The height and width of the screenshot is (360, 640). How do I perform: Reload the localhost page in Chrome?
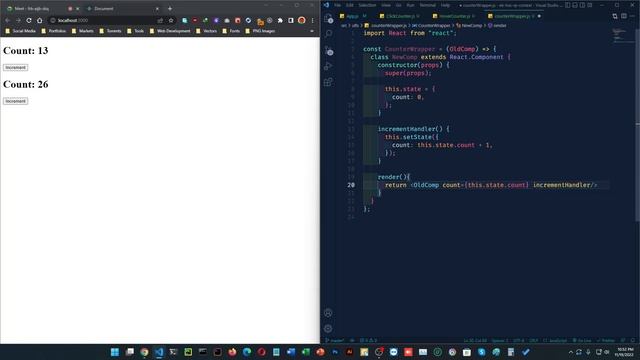(29, 20)
